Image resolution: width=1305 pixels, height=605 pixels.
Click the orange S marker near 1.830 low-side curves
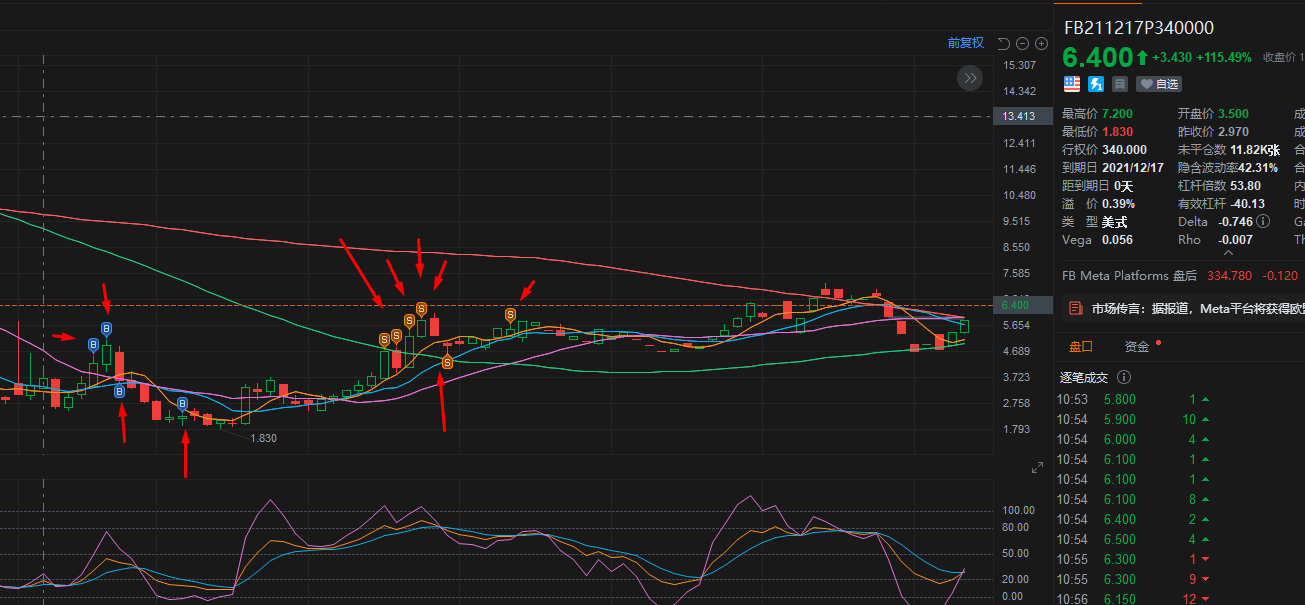point(447,362)
